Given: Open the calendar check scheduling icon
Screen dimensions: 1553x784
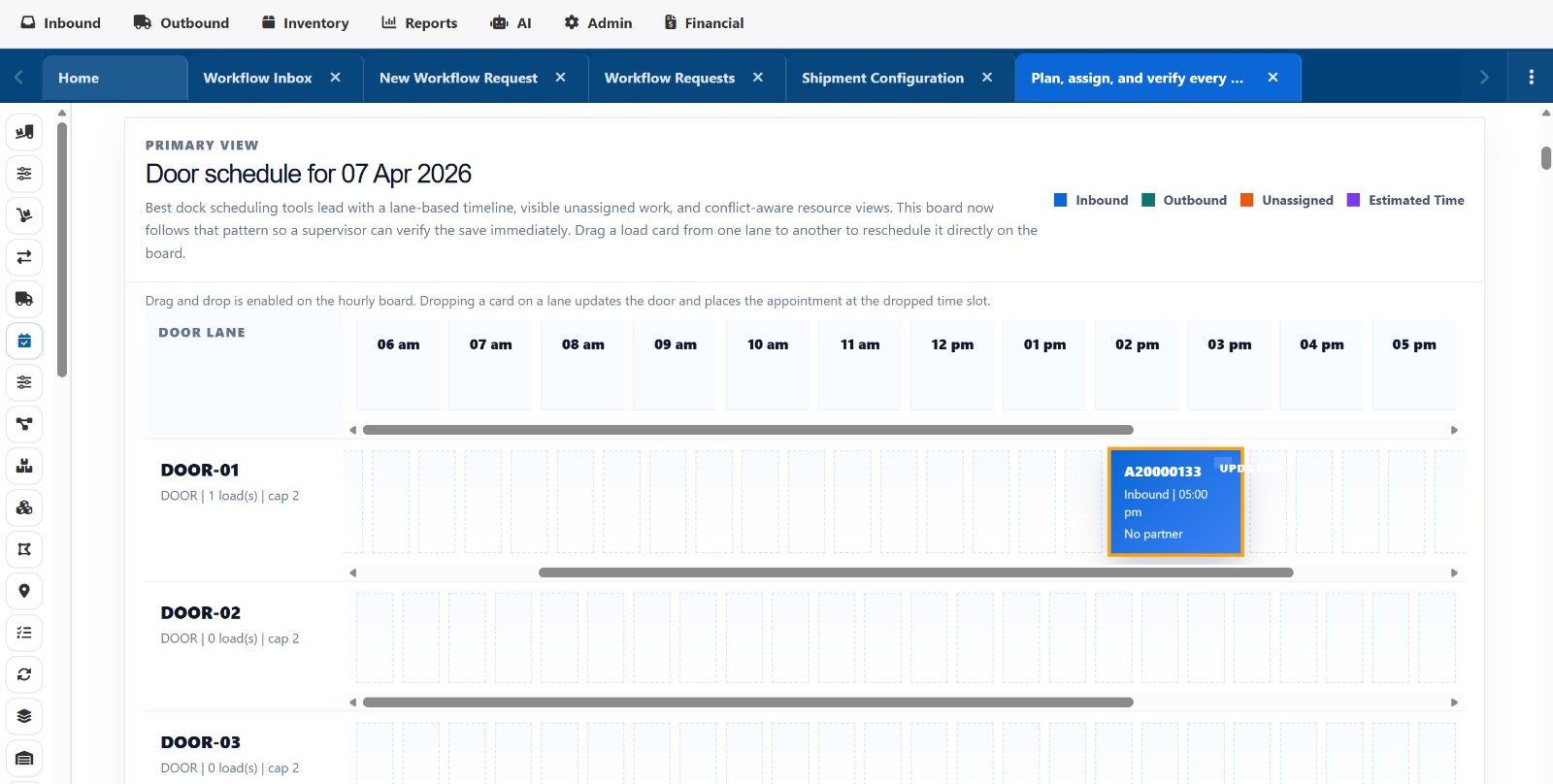Looking at the screenshot, I should click(x=24, y=341).
